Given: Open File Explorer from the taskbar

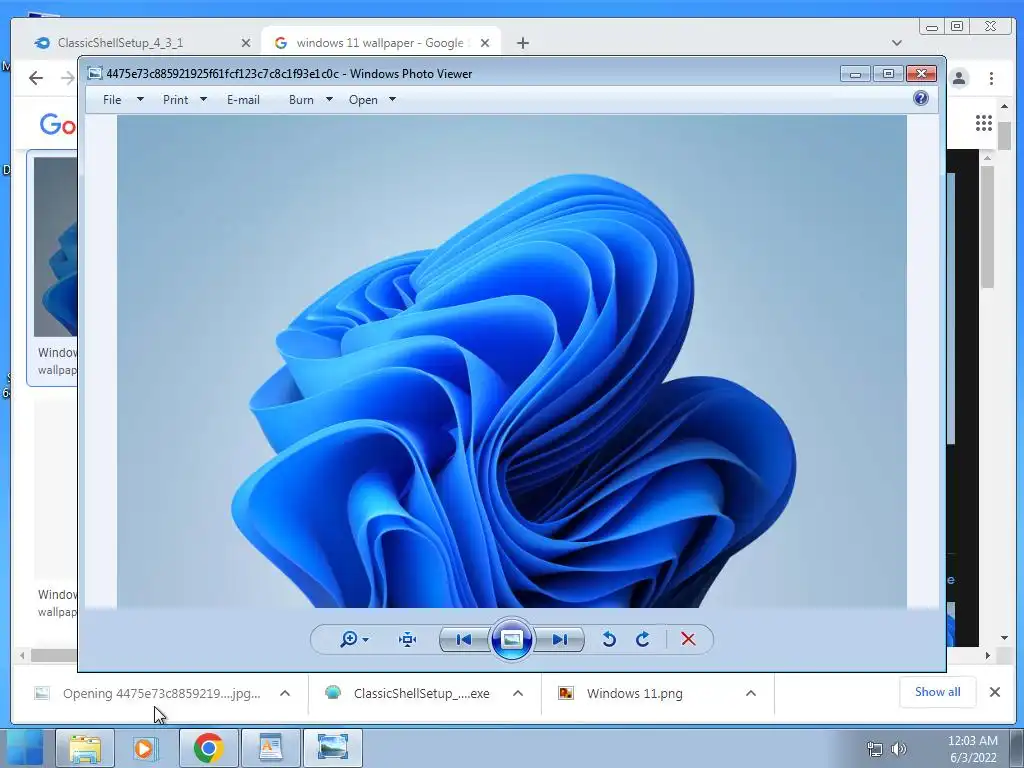Looking at the screenshot, I should coord(85,748).
